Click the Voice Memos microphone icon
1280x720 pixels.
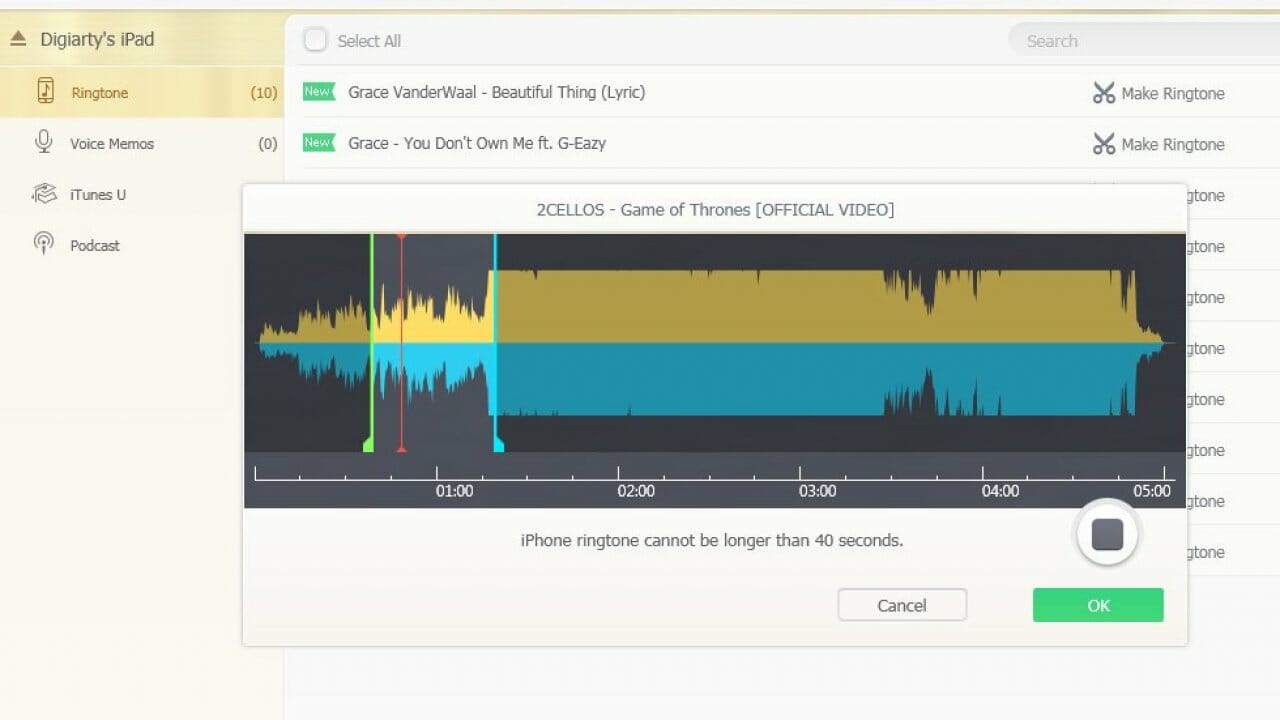[44, 143]
